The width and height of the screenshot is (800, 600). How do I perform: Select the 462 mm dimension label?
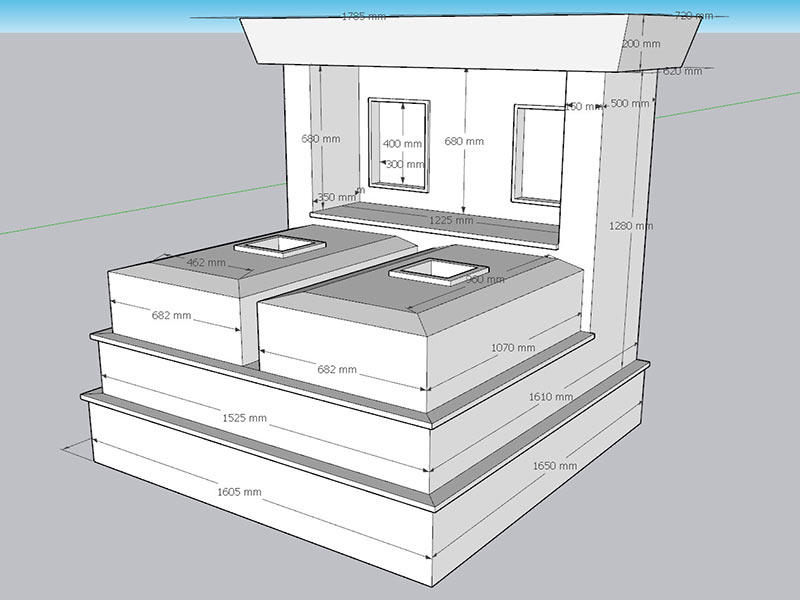click(206, 263)
